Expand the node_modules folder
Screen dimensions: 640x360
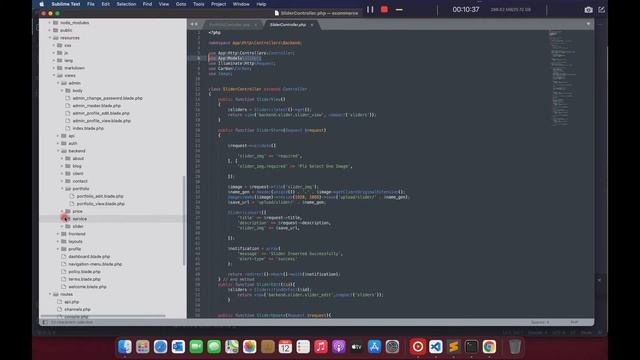(x=50, y=22)
